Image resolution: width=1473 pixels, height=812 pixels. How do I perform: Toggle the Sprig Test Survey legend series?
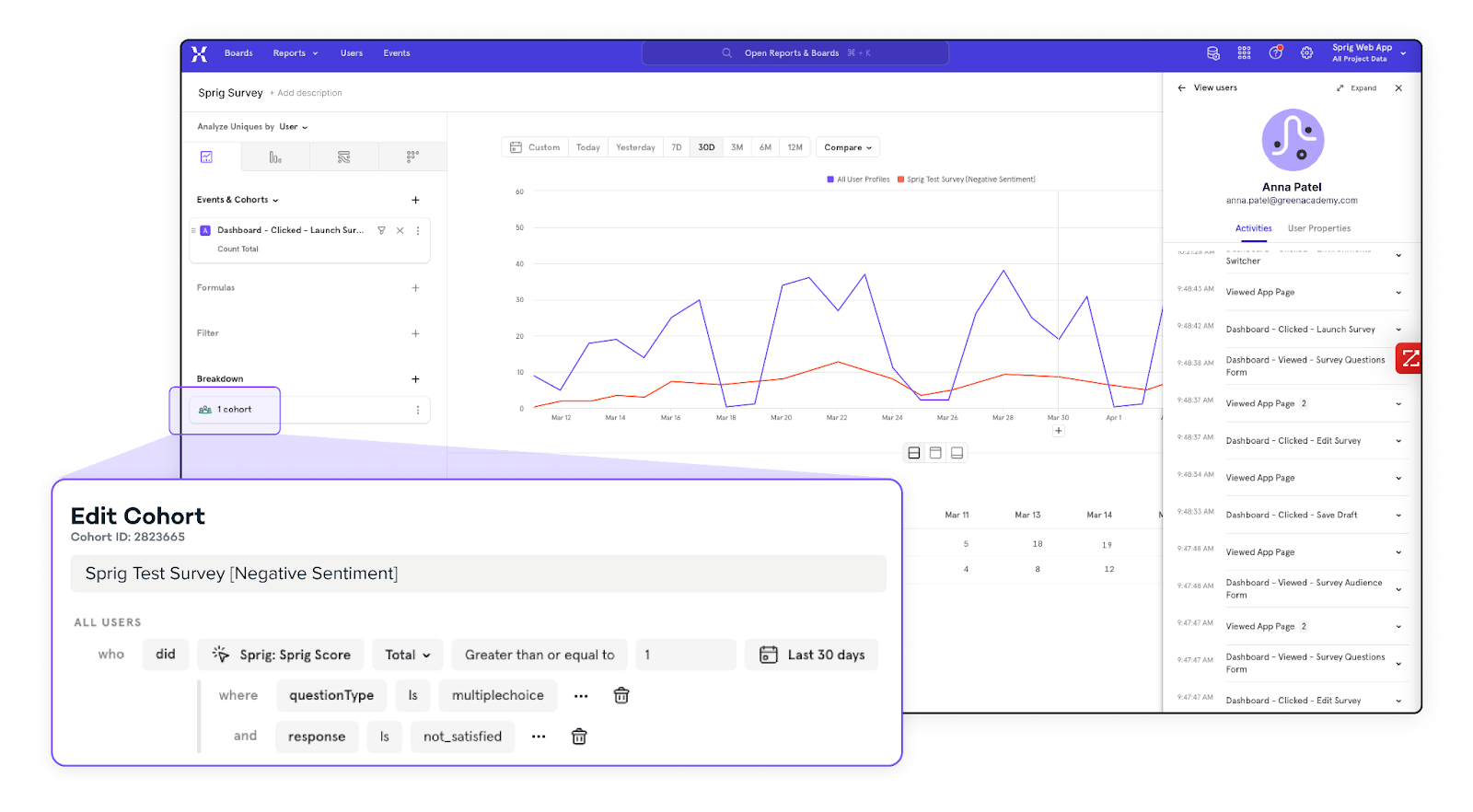[x=967, y=180]
